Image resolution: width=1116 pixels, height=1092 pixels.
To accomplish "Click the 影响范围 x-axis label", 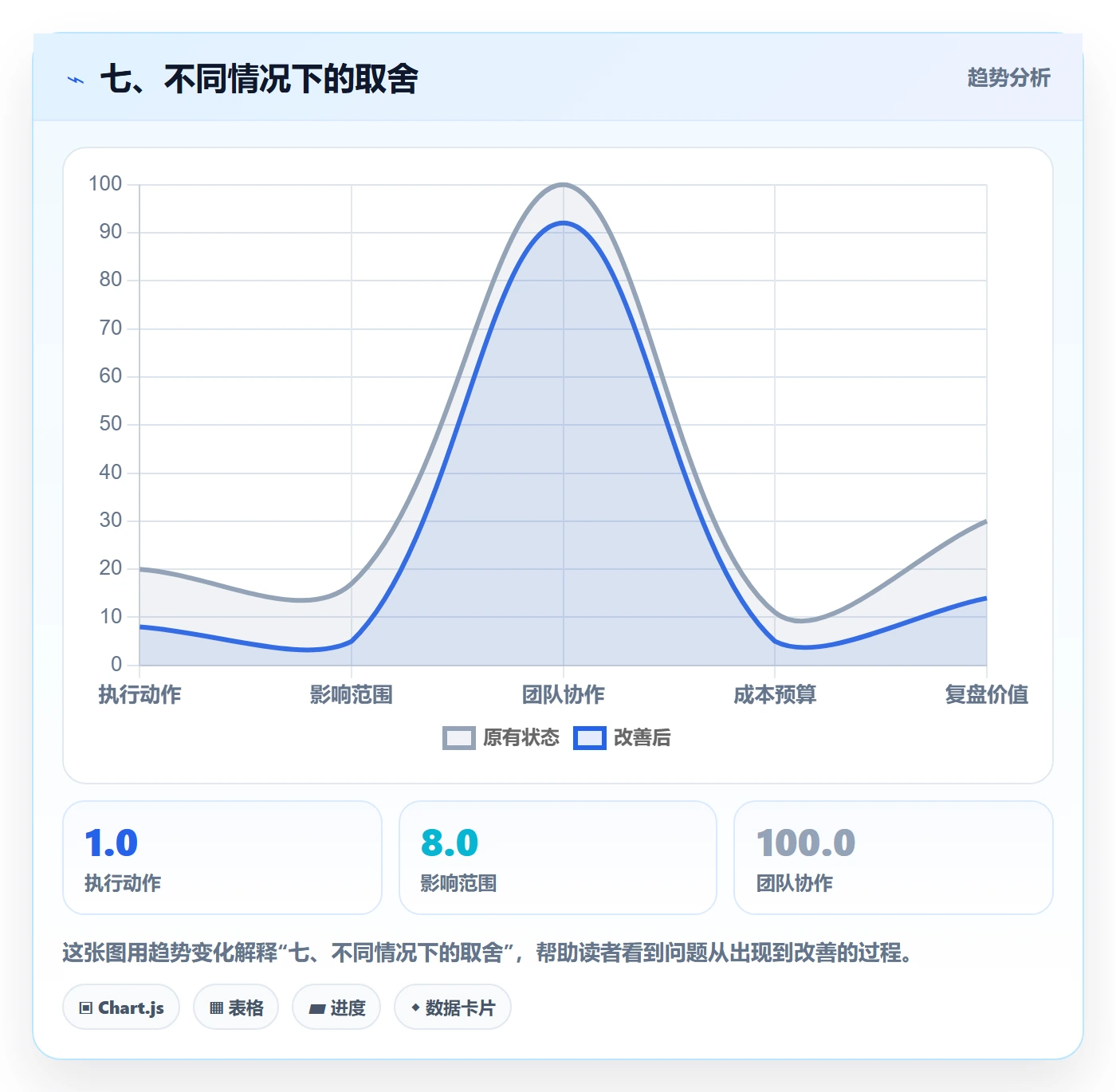I will click(352, 695).
